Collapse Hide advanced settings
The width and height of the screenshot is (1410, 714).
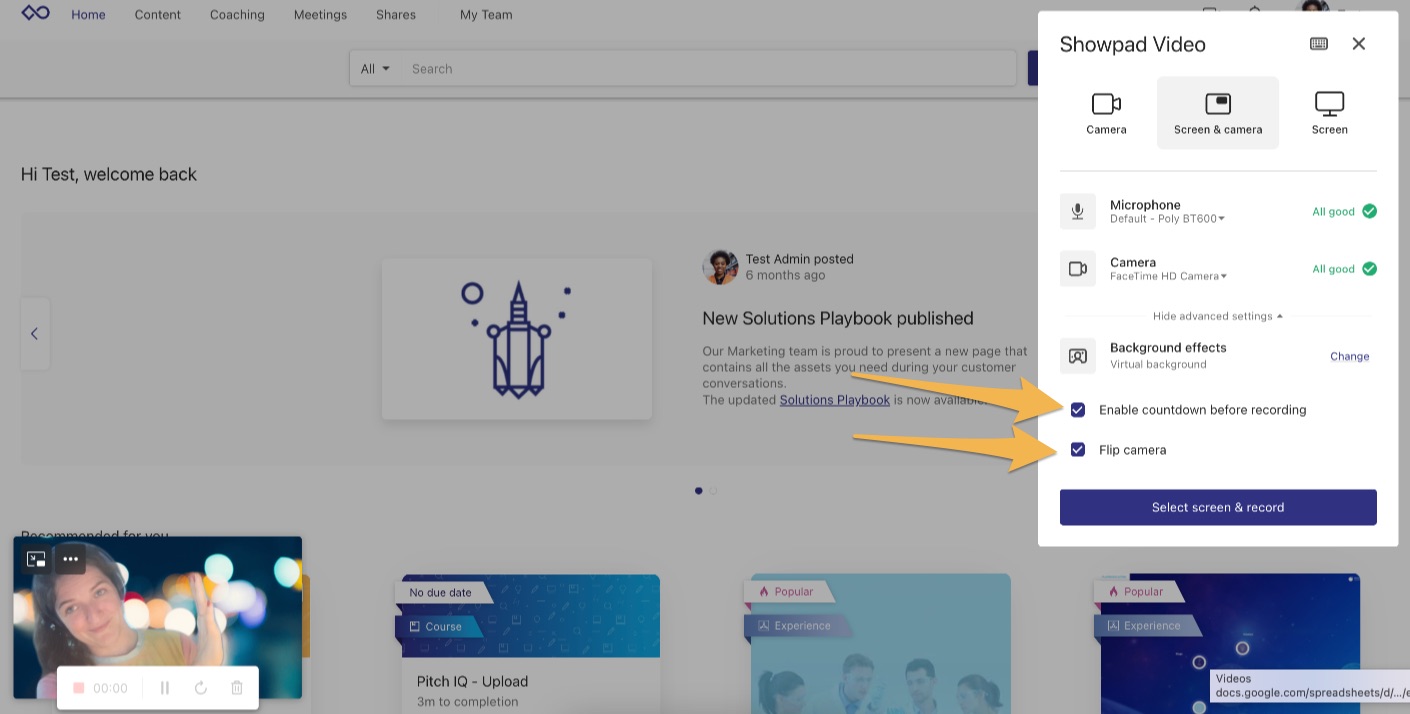click(x=1218, y=316)
